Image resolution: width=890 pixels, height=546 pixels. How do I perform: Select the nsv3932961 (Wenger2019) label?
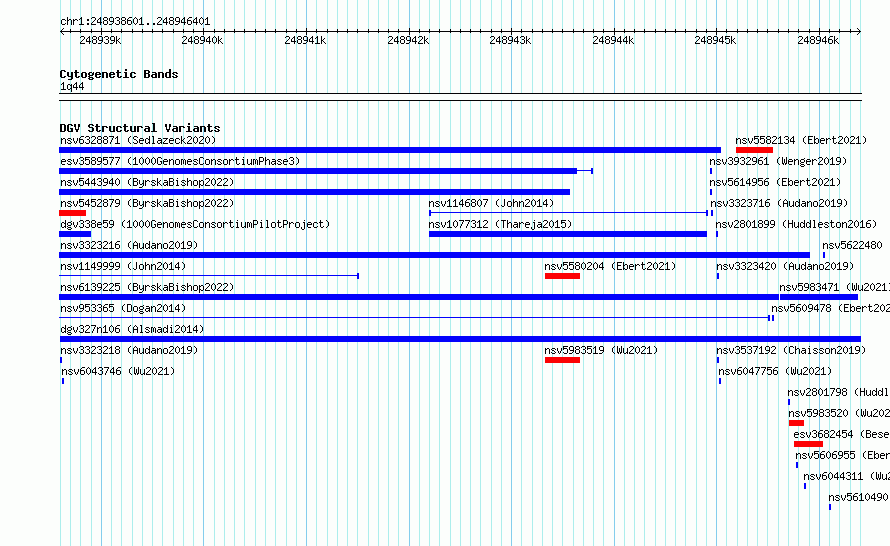point(778,161)
